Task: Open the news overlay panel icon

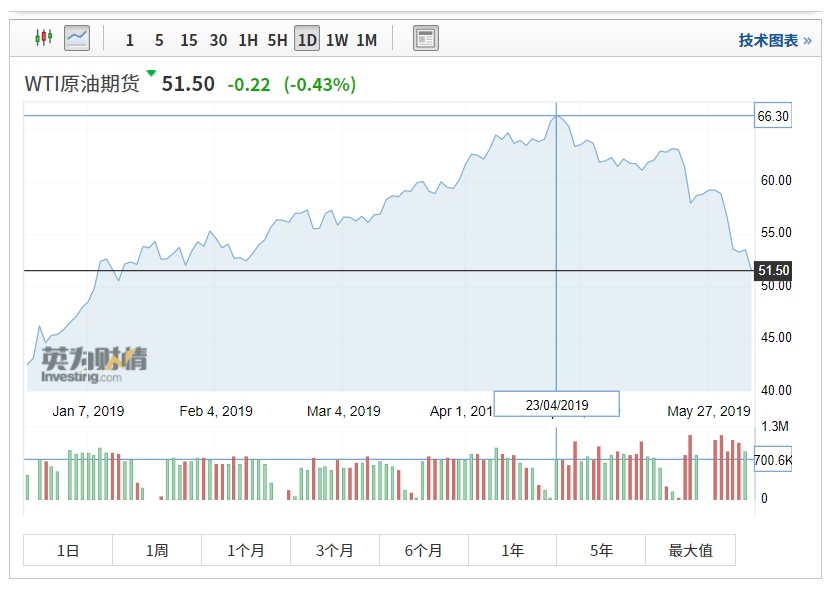Action: 426,39
